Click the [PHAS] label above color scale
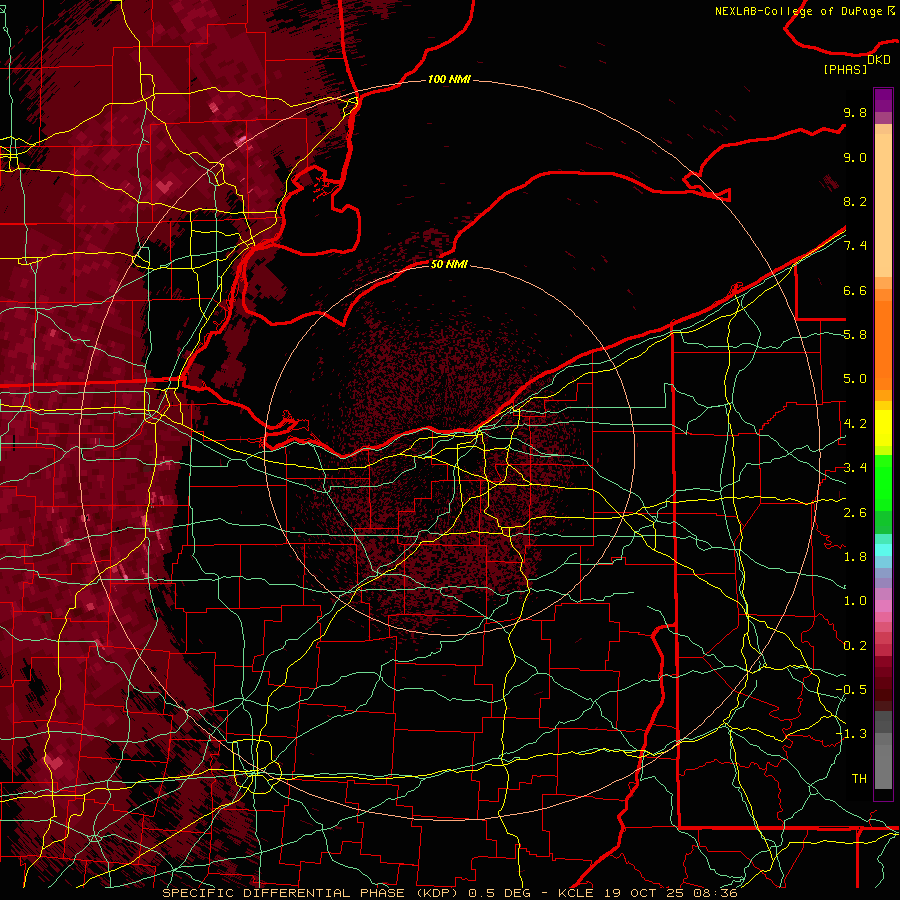 (845, 69)
